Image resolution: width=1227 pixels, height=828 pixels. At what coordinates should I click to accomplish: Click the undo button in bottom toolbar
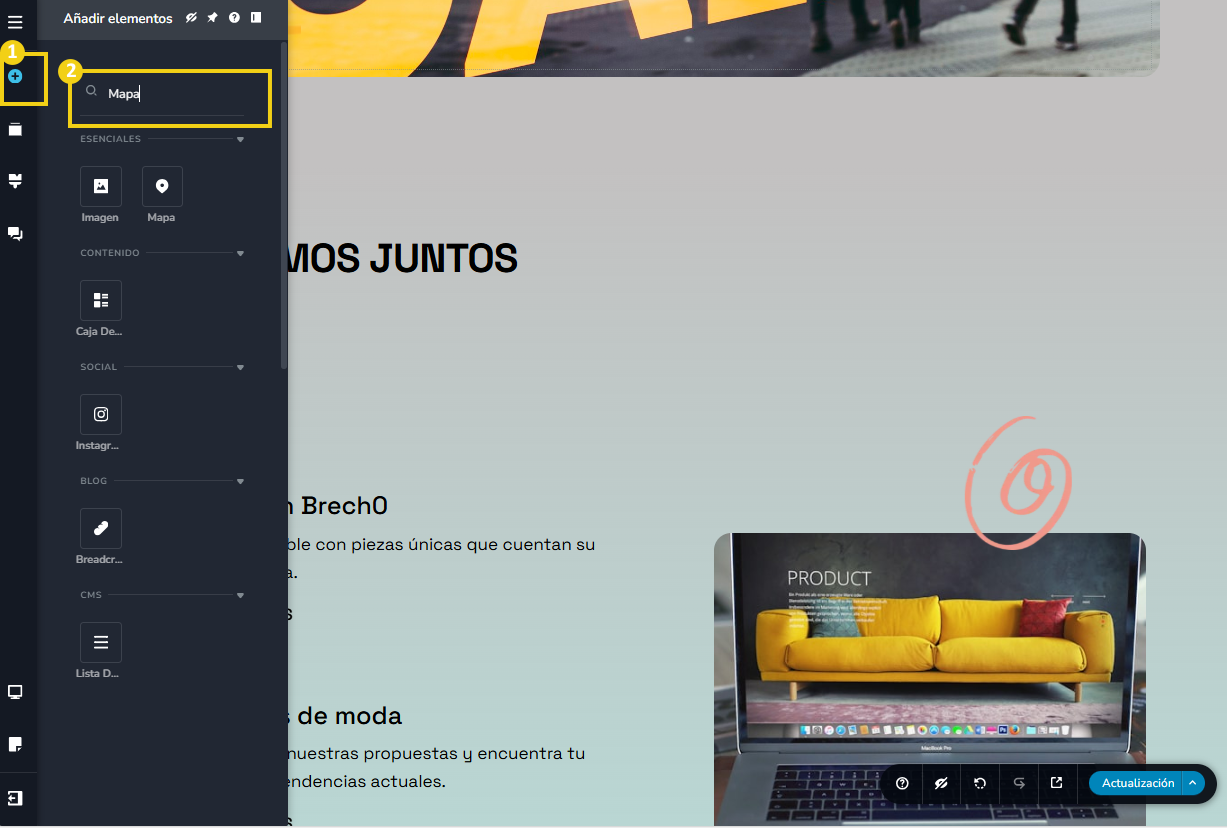[980, 783]
